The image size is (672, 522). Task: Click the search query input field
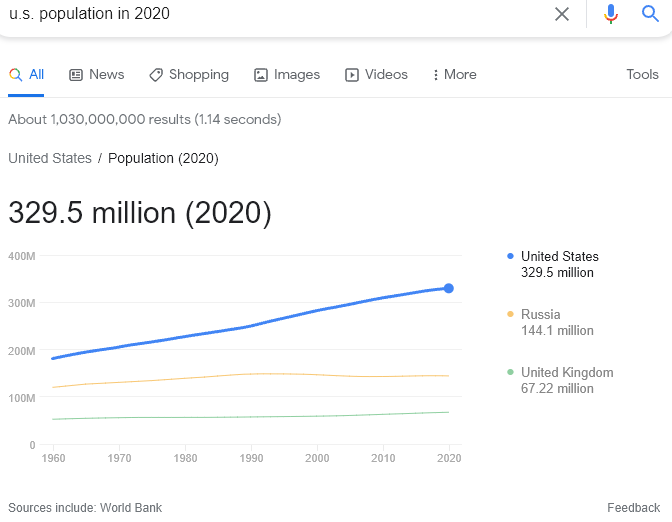coord(274,14)
